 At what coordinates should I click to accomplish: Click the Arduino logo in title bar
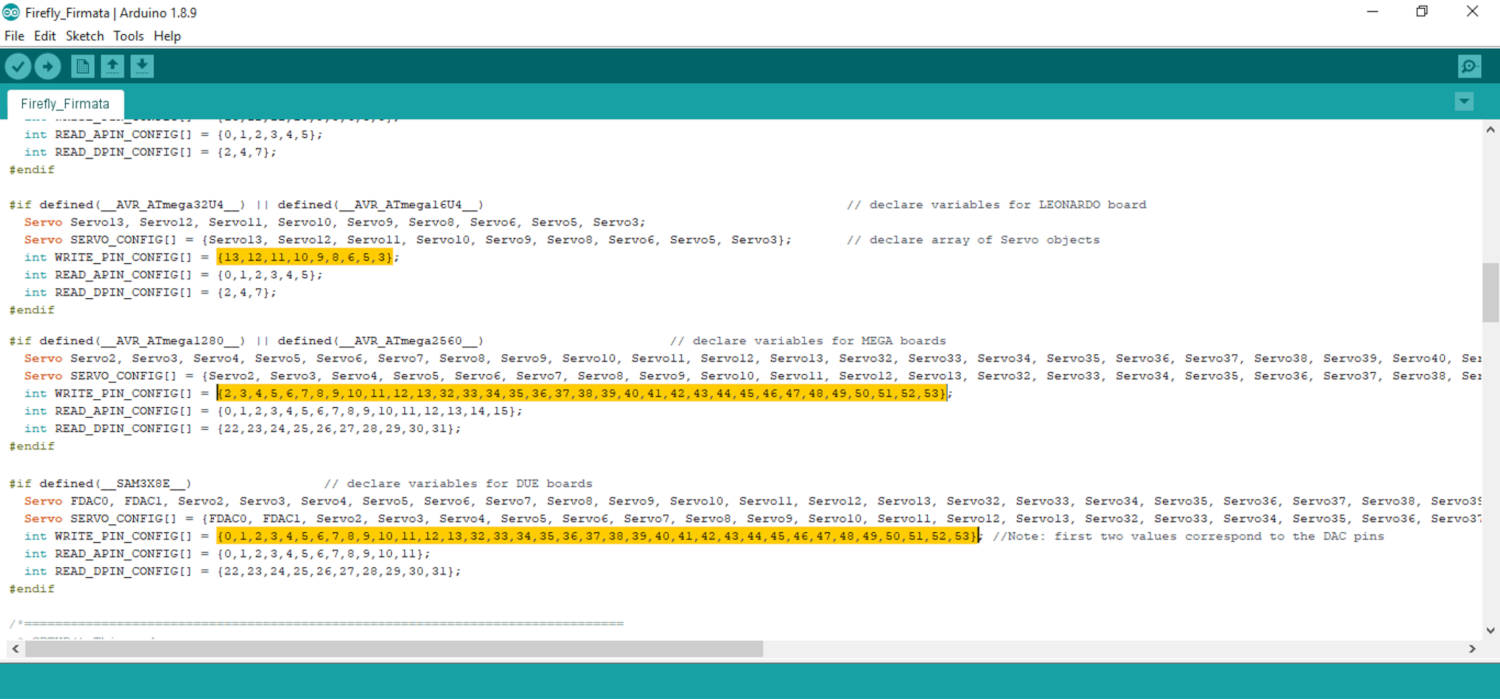coord(11,13)
